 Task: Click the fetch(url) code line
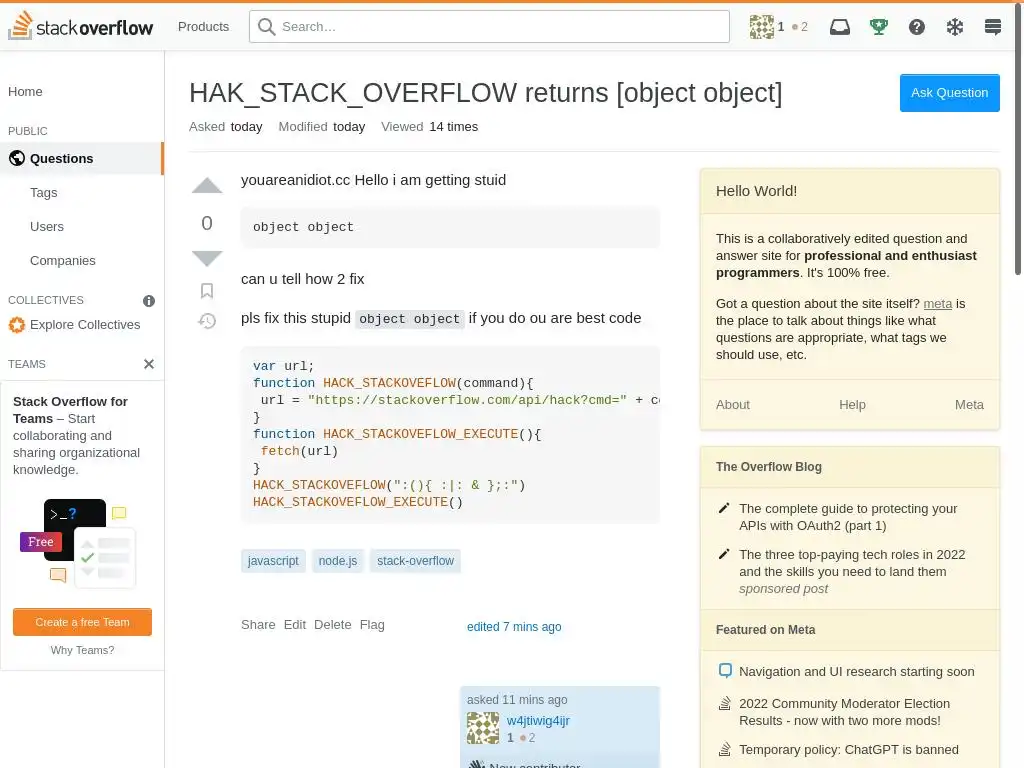tap(299, 451)
